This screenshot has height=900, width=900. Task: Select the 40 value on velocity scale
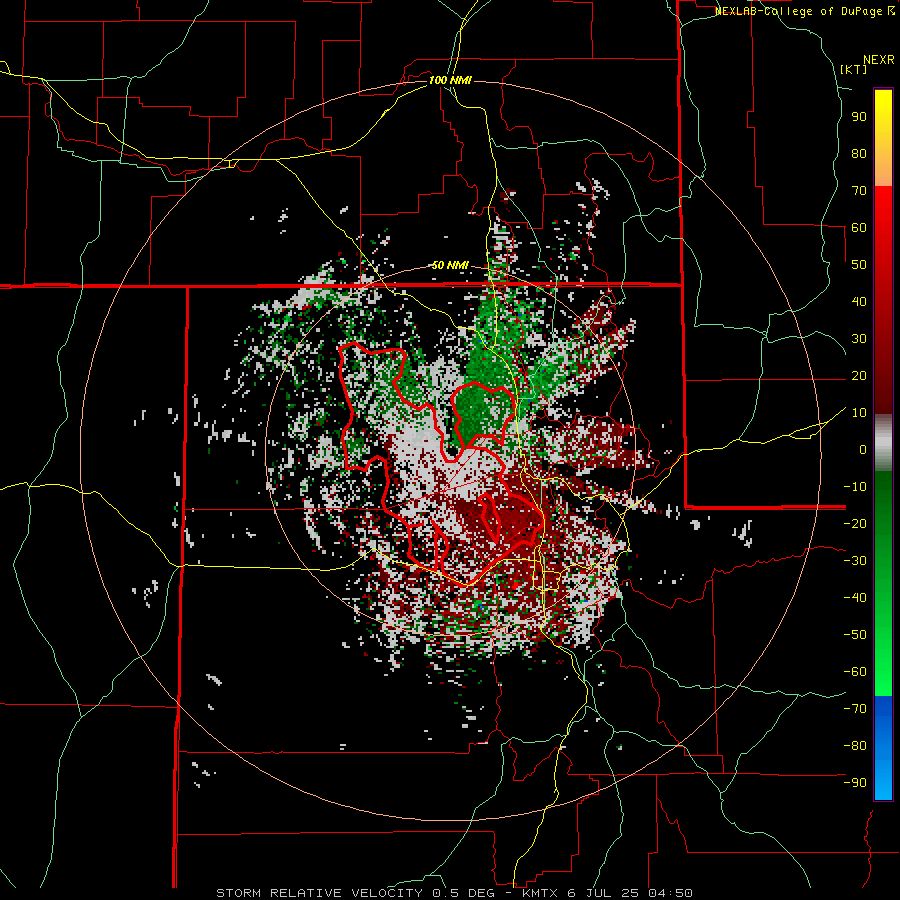[x=859, y=302]
